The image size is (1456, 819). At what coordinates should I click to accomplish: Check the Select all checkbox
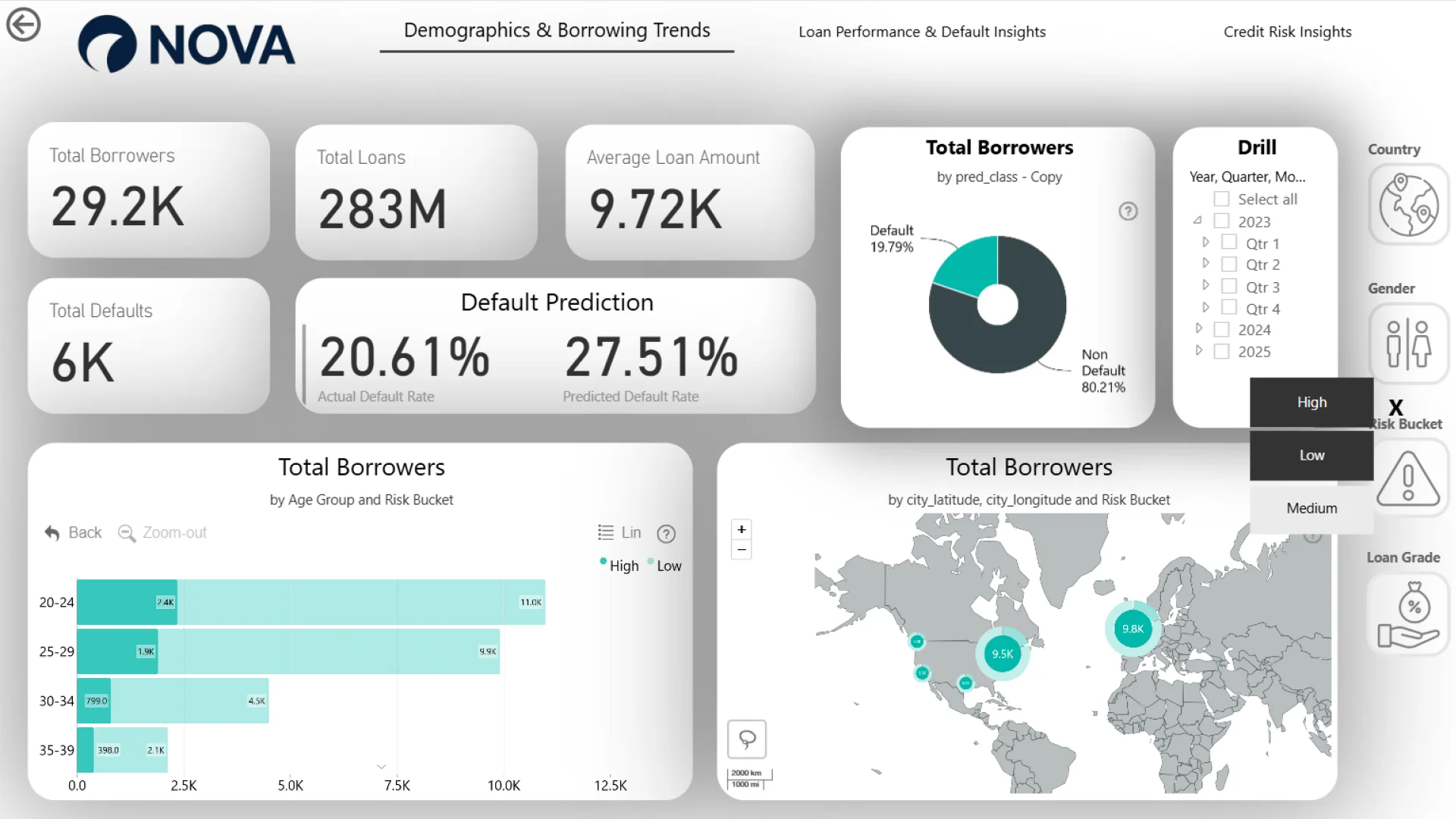pos(1221,199)
